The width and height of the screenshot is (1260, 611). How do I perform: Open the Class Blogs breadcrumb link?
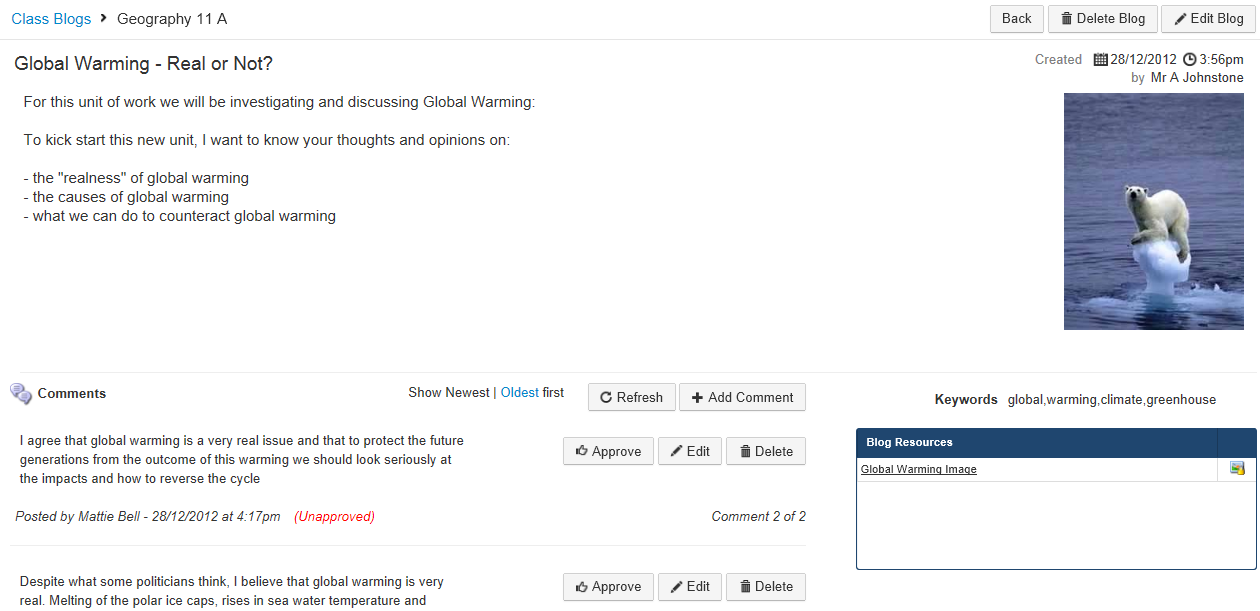click(x=51, y=19)
